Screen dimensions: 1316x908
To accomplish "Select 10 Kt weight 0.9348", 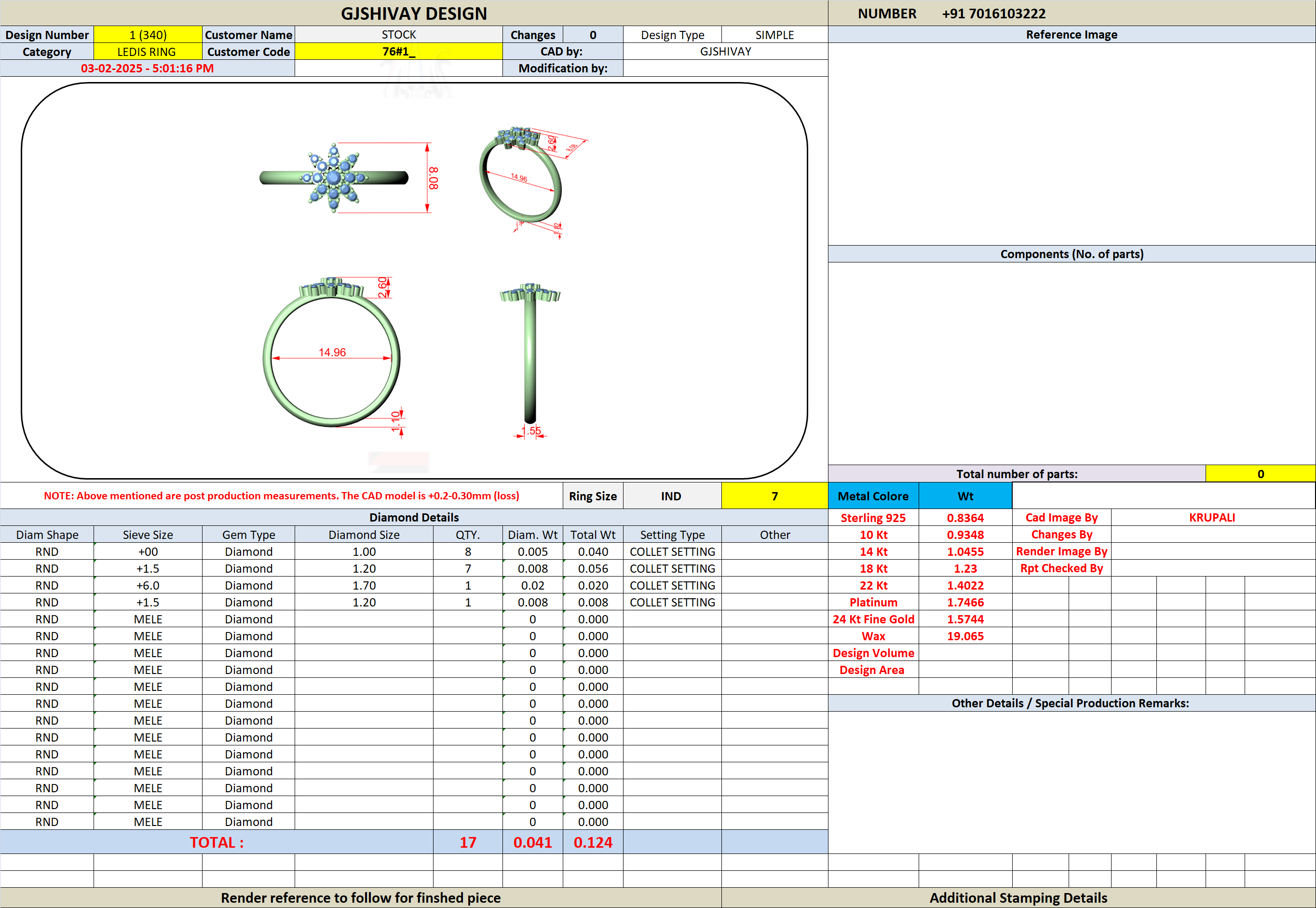I will 965,535.
